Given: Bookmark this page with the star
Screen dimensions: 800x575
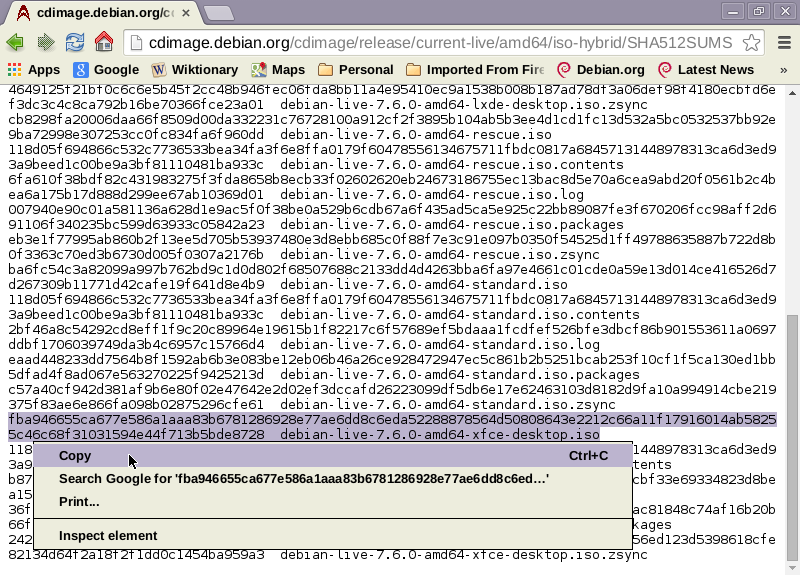Looking at the screenshot, I should pos(750,43).
